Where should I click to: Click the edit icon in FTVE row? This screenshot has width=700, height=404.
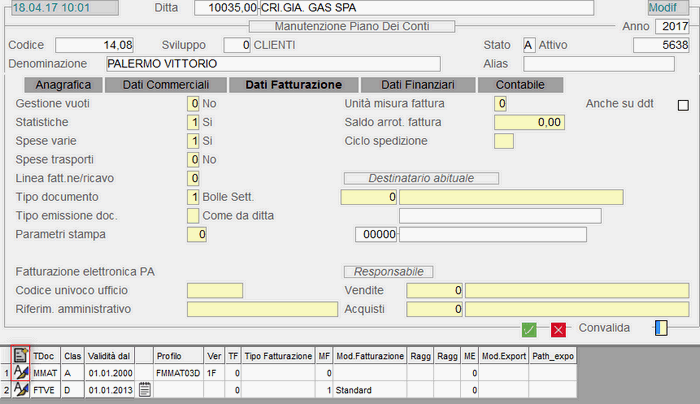(21, 389)
